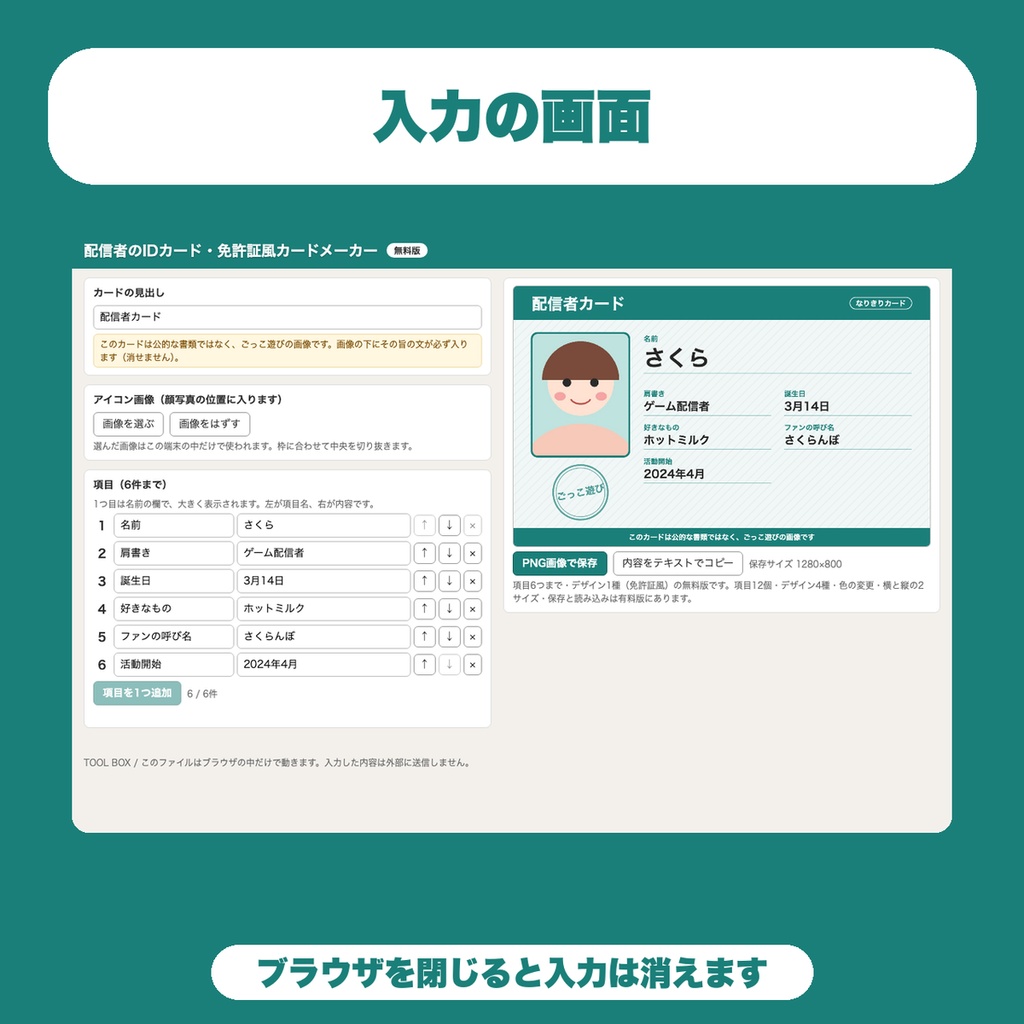Edit the カードの見出し text field
The height and width of the screenshot is (1024, 1024).
click(287, 317)
